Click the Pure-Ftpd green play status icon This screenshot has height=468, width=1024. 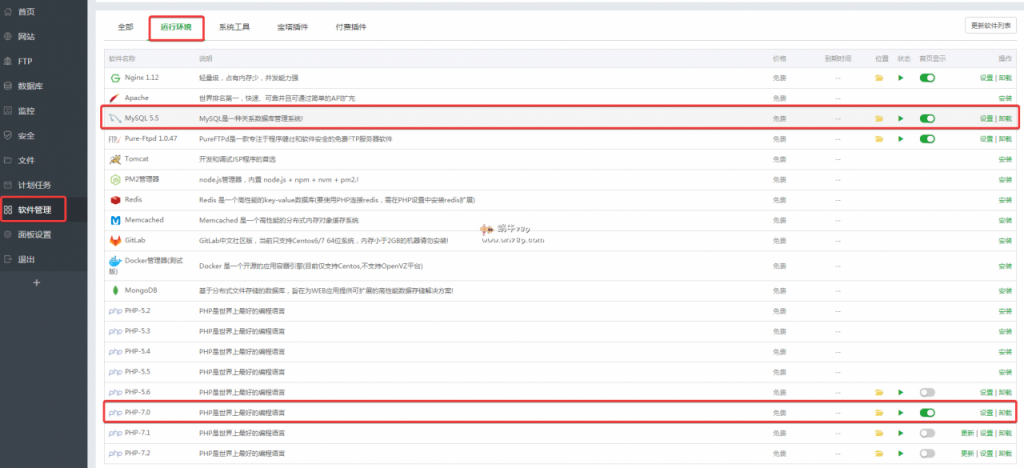[901, 139]
